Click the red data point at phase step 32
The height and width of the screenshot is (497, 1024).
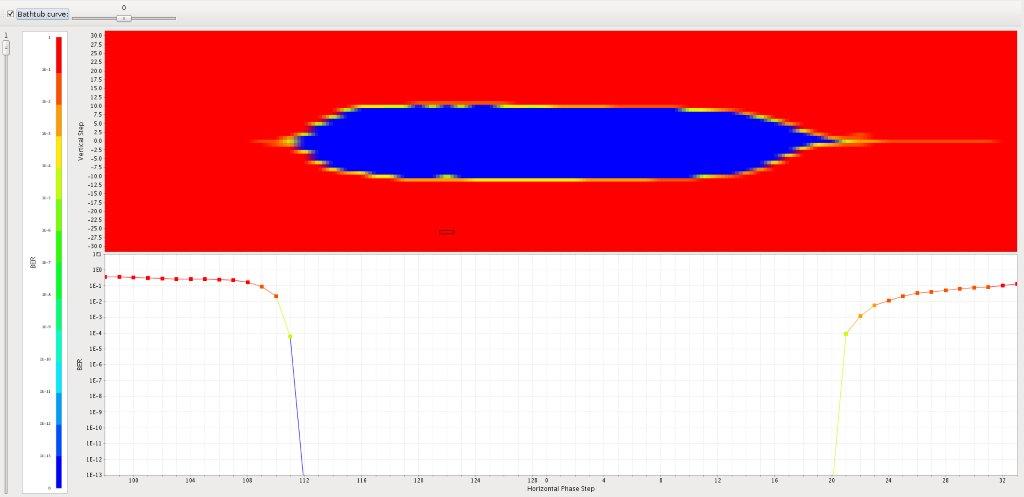1002,285
